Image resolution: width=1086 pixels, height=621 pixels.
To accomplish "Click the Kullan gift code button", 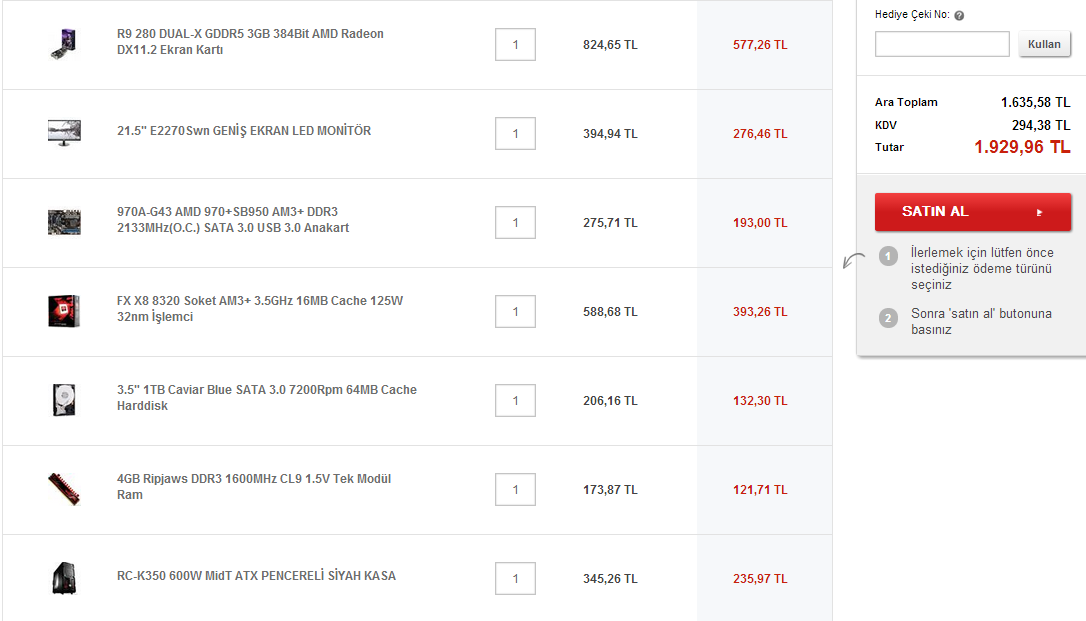I will point(1044,44).
